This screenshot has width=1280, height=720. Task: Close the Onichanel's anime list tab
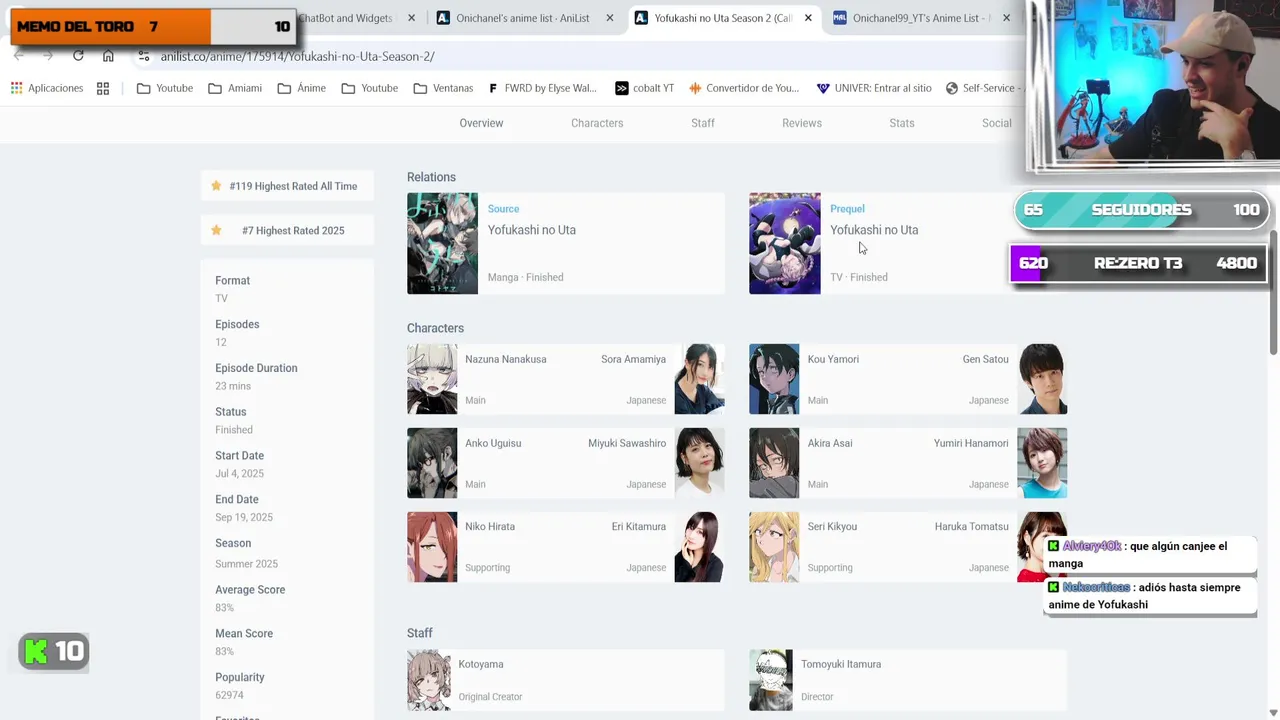click(610, 18)
